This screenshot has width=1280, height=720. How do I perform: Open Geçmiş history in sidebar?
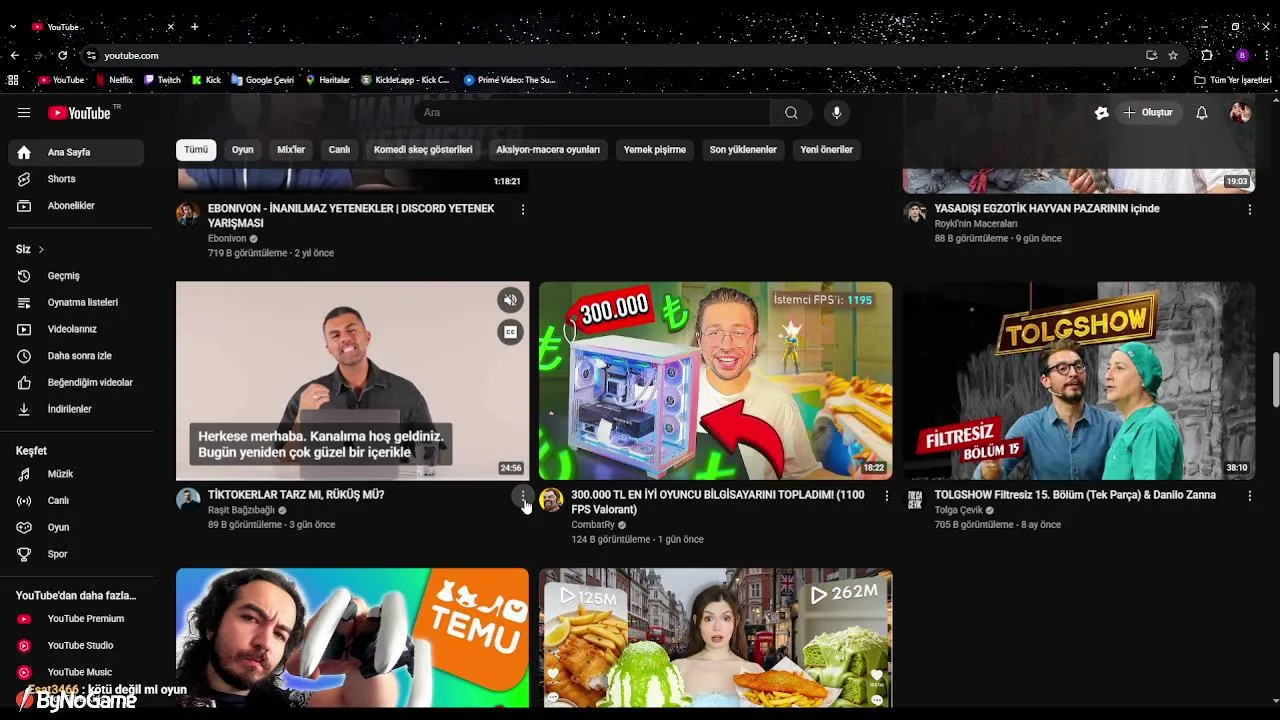point(76,276)
